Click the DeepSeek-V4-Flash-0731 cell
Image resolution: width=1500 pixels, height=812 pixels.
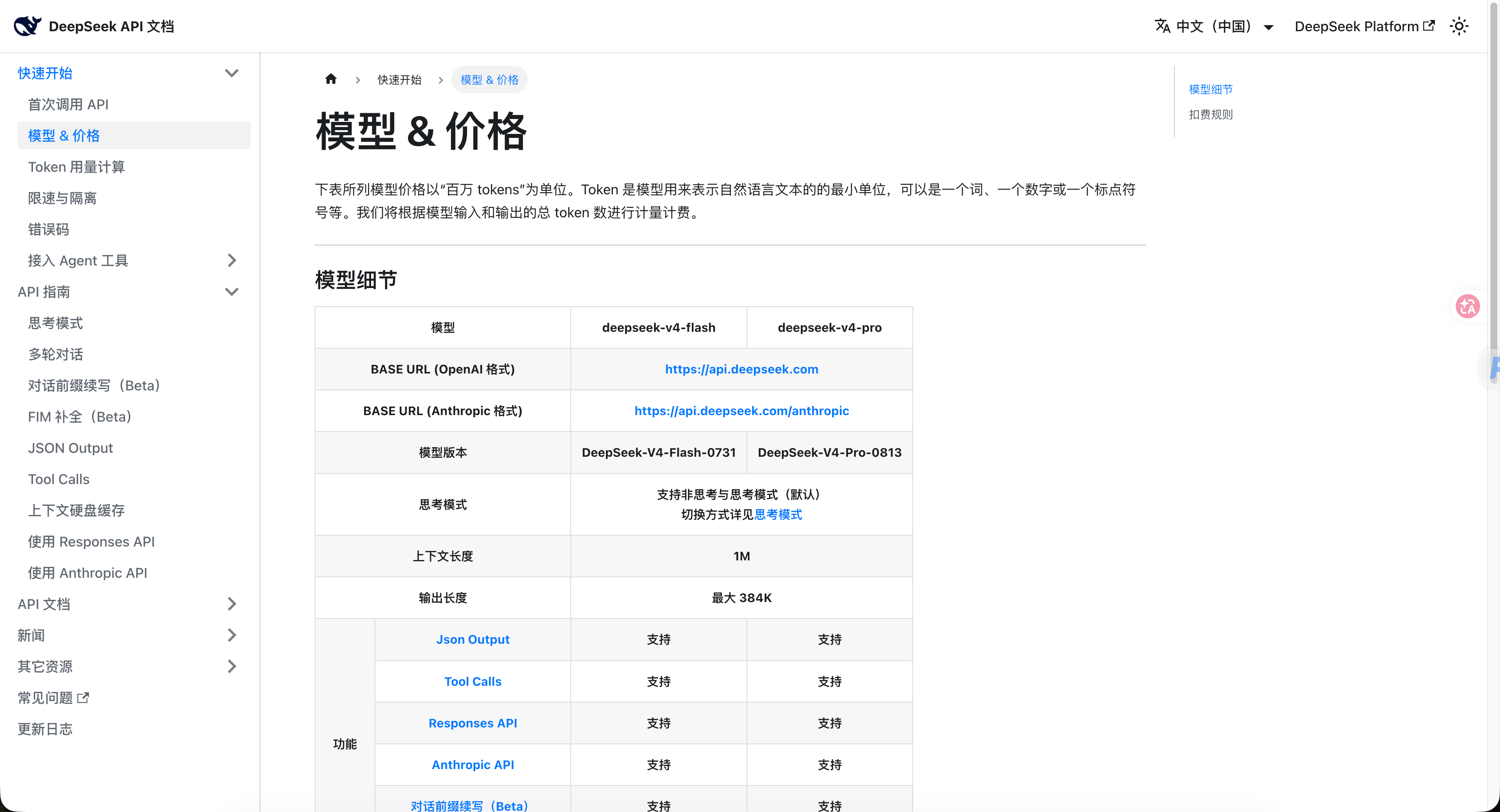pos(658,452)
